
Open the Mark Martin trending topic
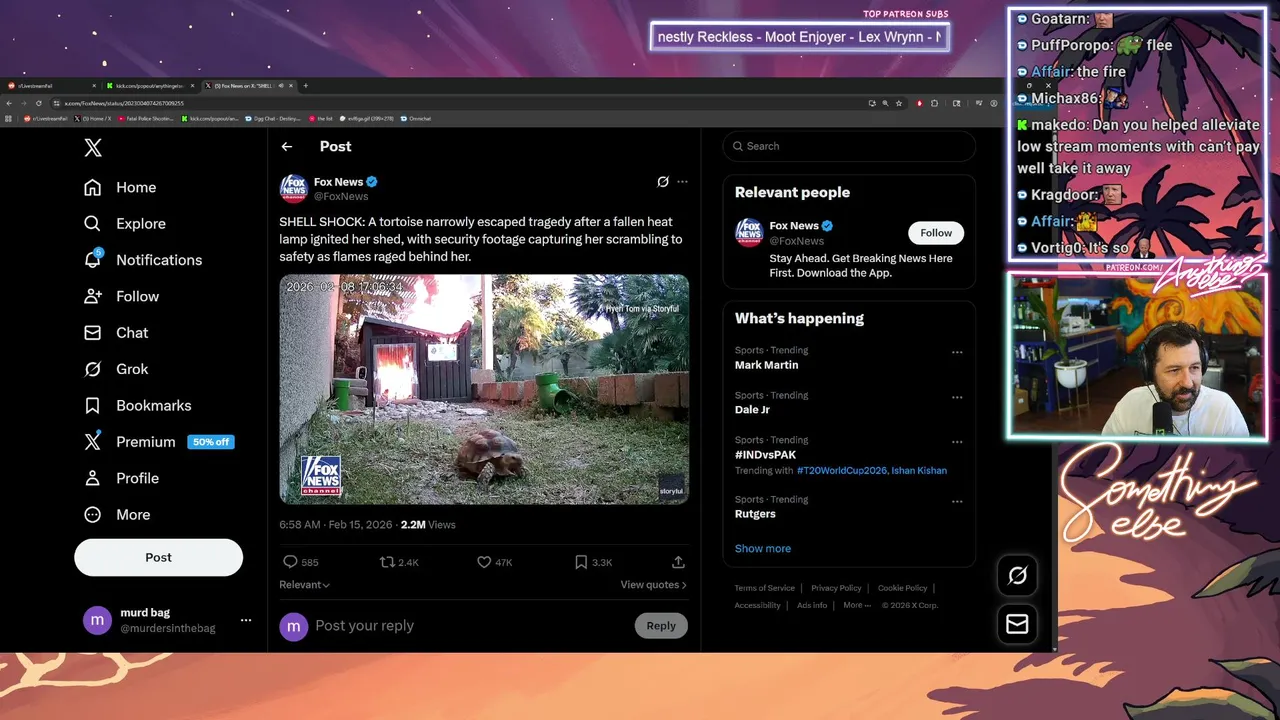click(766, 365)
